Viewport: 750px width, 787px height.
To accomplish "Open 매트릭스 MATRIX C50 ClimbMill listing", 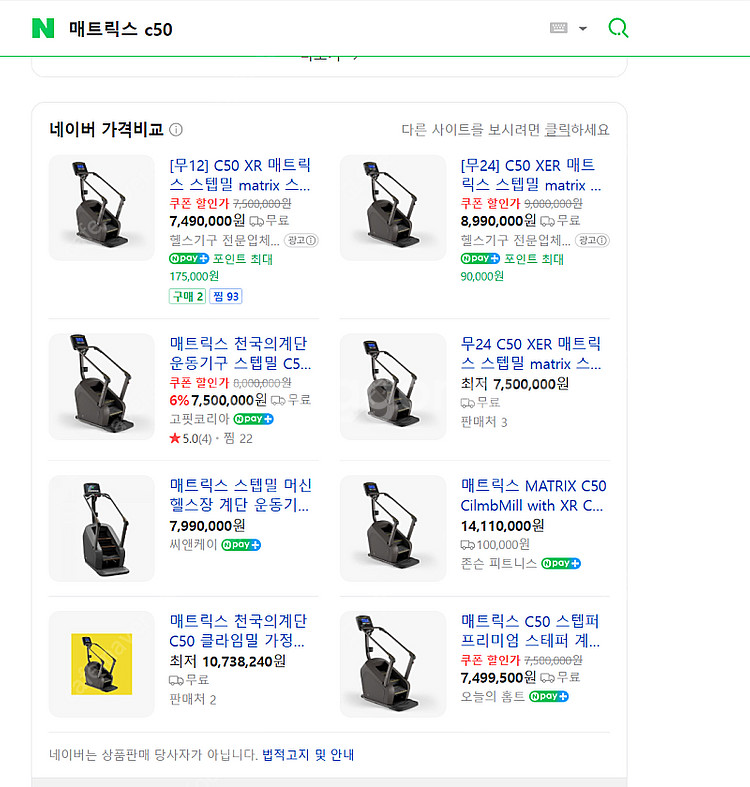I will pos(533,495).
